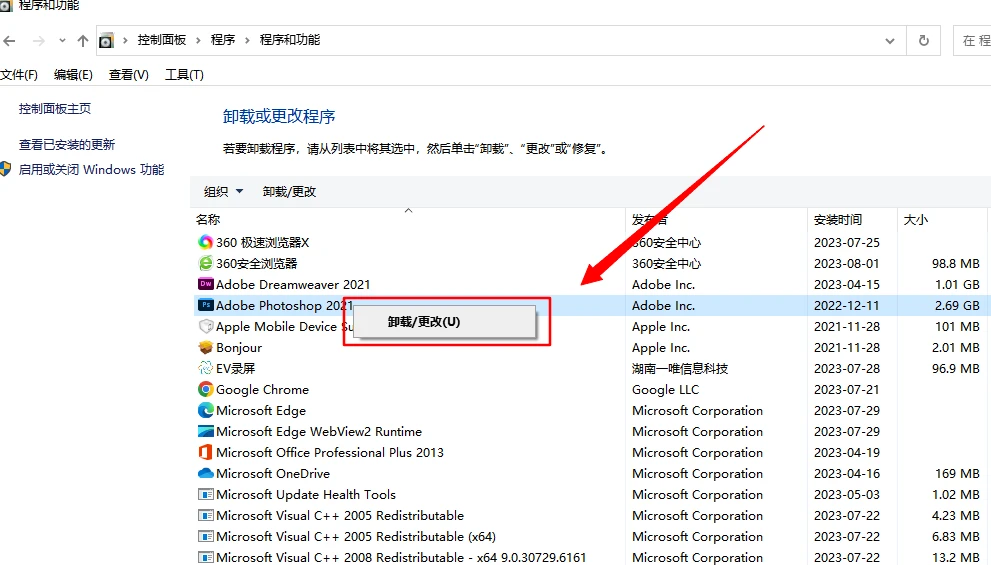Screen dimensions: 991x565
Task: Click the 2.69 GB size cell
Action: pyautogui.click(x=957, y=305)
